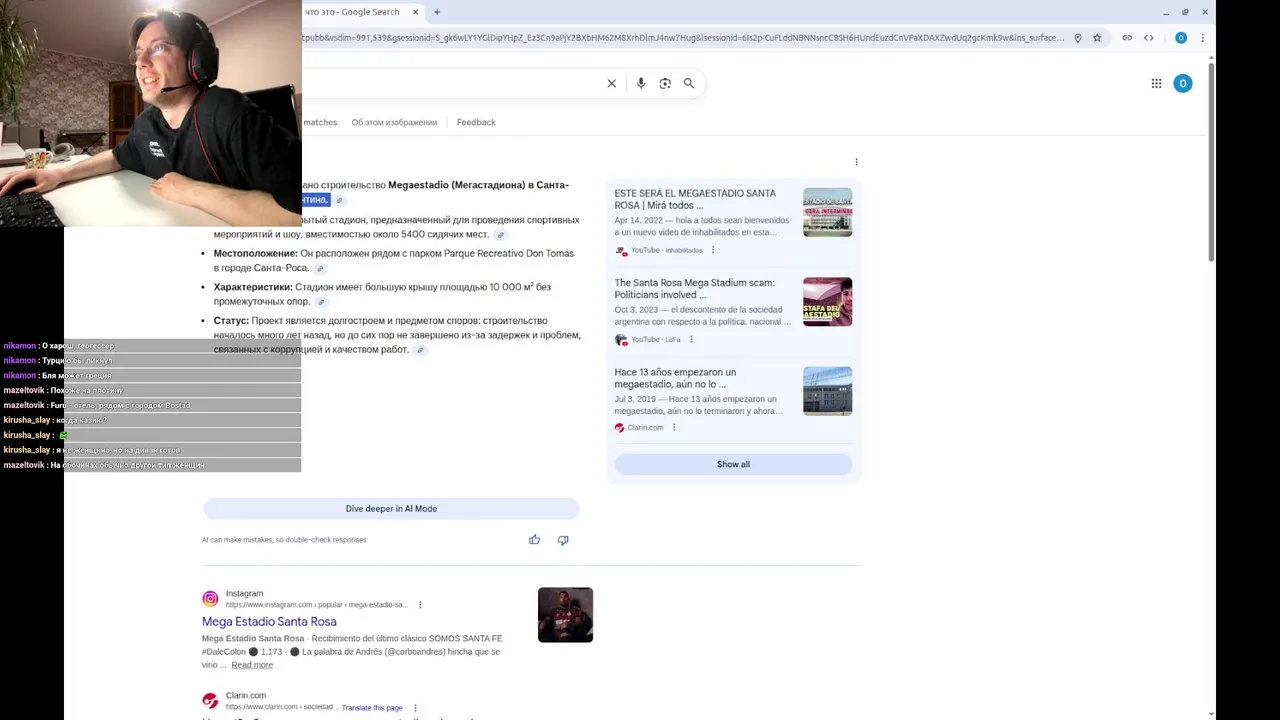The image size is (1280, 720).
Task: Switch to Об этом изображении tab
Action: click(x=394, y=122)
